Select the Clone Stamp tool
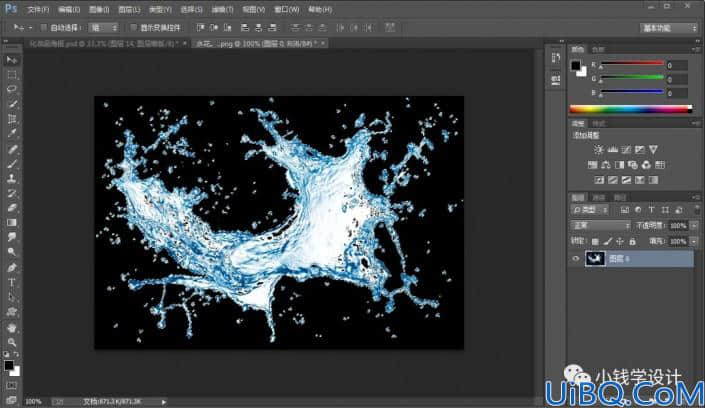This screenshot has width=705, height=408. (12, 179)
